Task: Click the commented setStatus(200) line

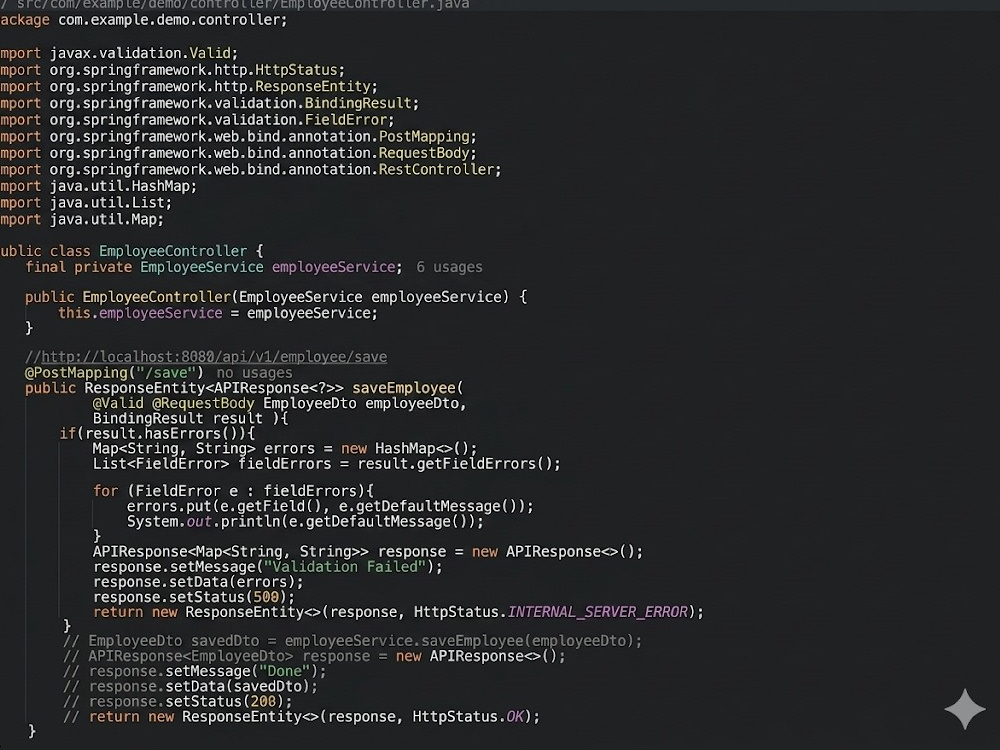Action: coord(177,702)
